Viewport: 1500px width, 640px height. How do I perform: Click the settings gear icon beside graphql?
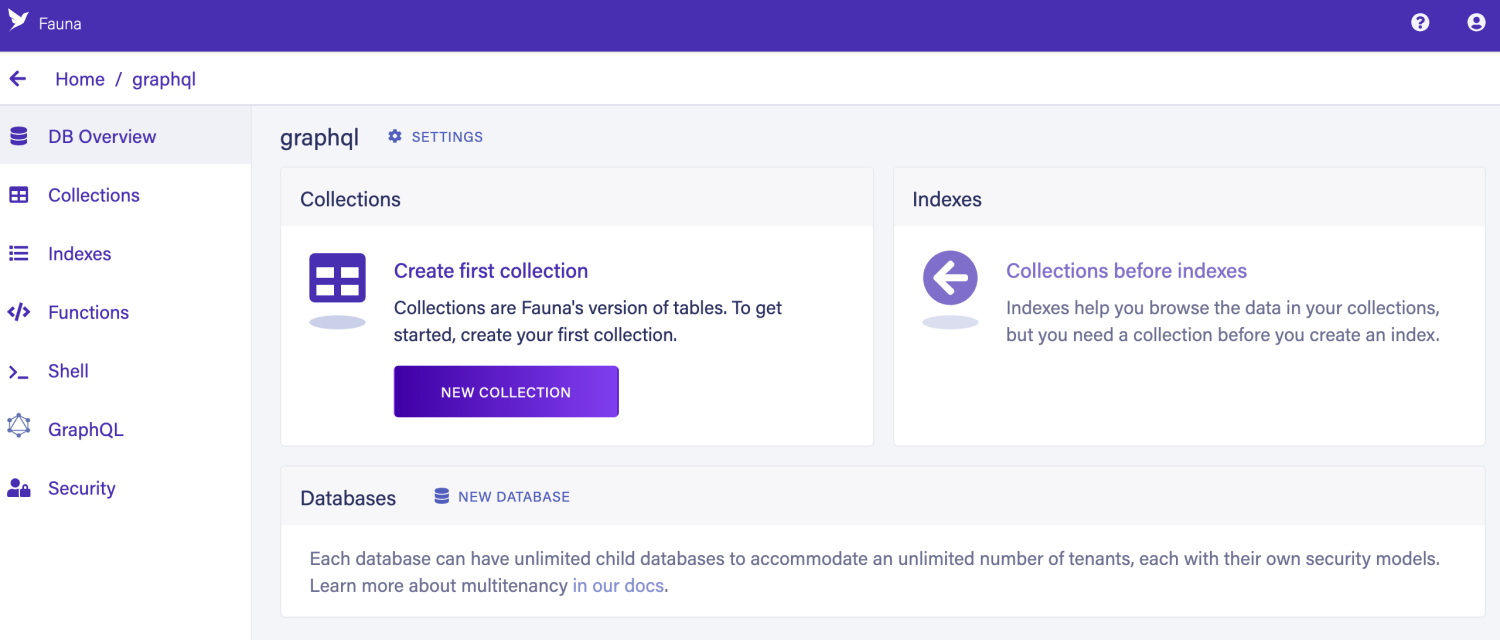395,137
